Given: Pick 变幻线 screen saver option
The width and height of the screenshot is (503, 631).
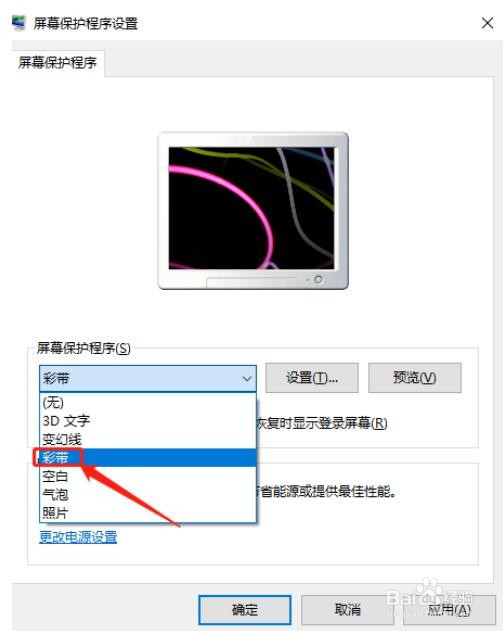Looking at the screenshot, I should [148, 439].
